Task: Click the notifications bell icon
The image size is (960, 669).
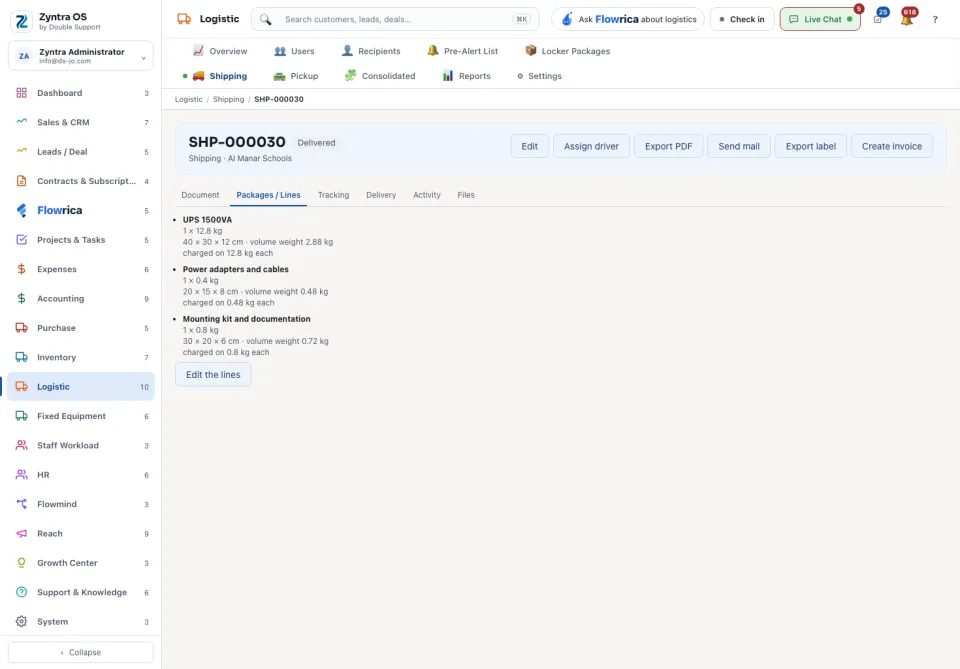Action: point(907,20)
